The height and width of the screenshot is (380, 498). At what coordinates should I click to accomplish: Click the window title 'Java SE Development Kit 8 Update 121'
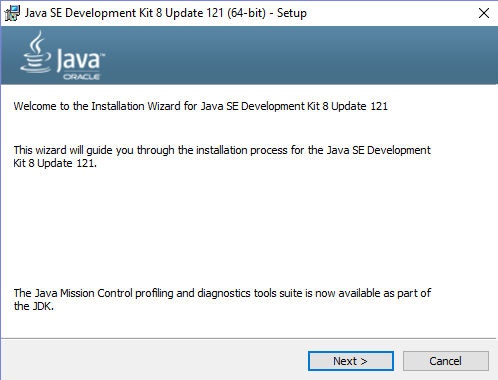click(x=124, y=13)
